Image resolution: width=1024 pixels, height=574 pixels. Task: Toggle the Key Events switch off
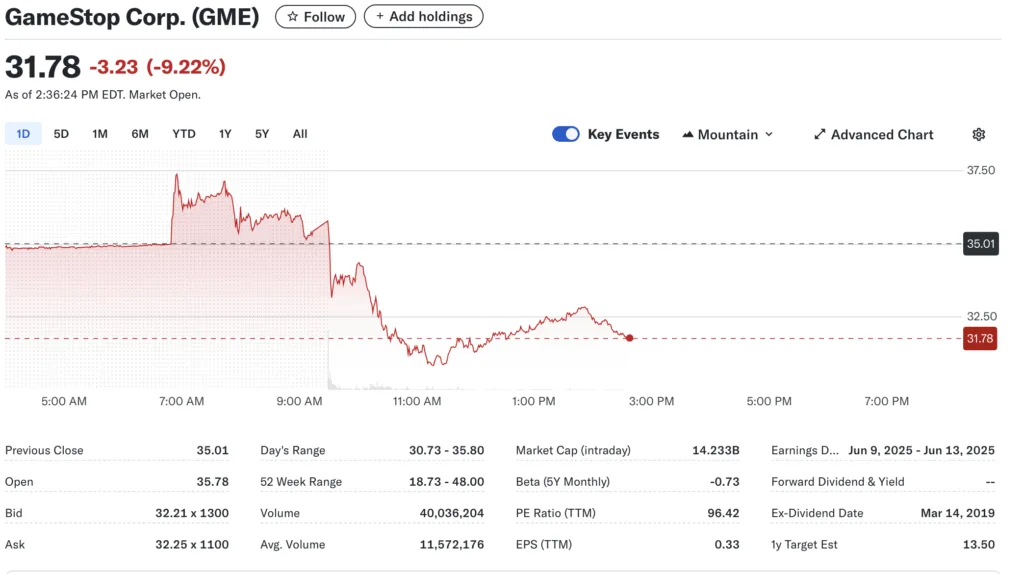point(566,134)
